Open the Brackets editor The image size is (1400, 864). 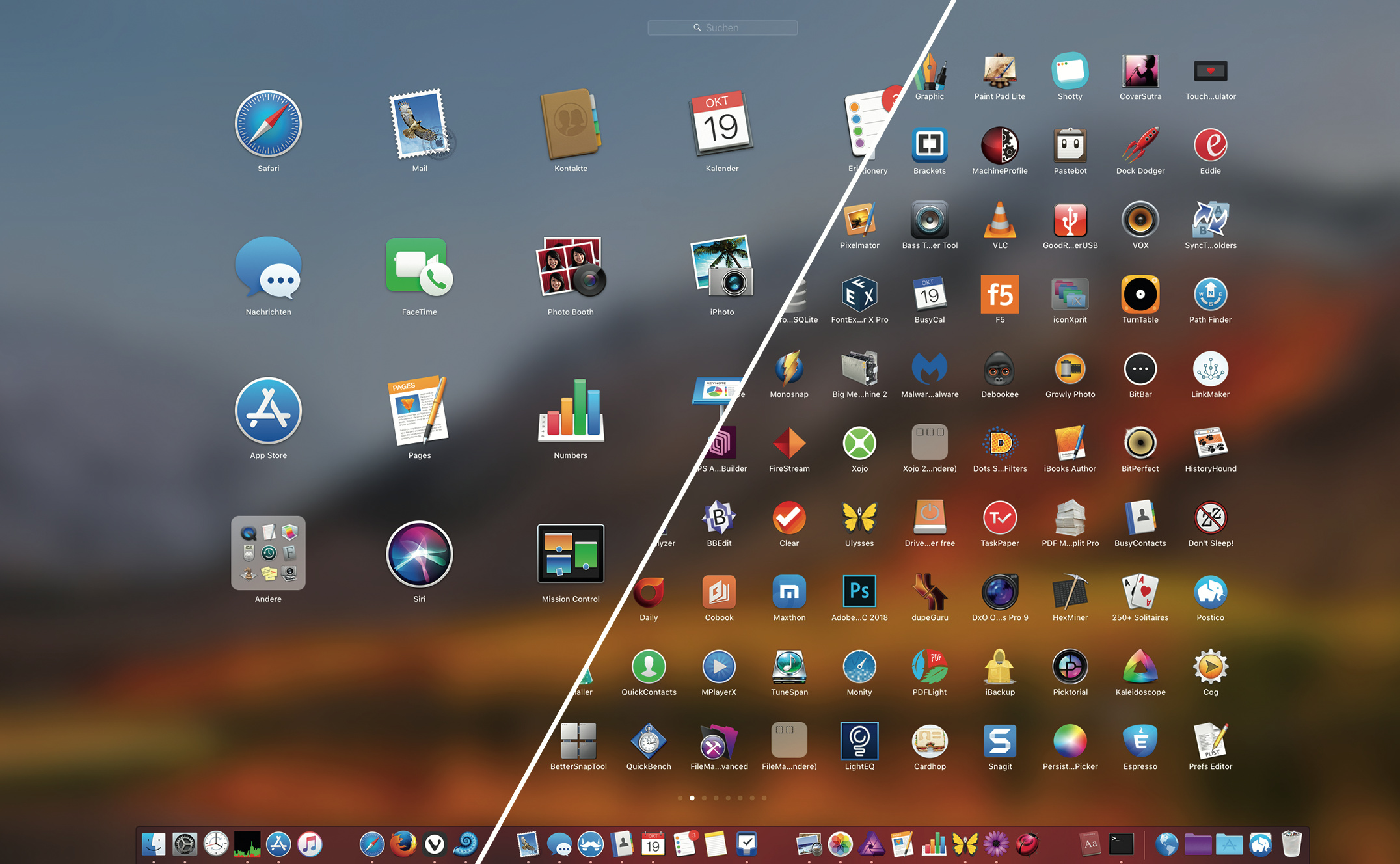[x=930, y=145]
